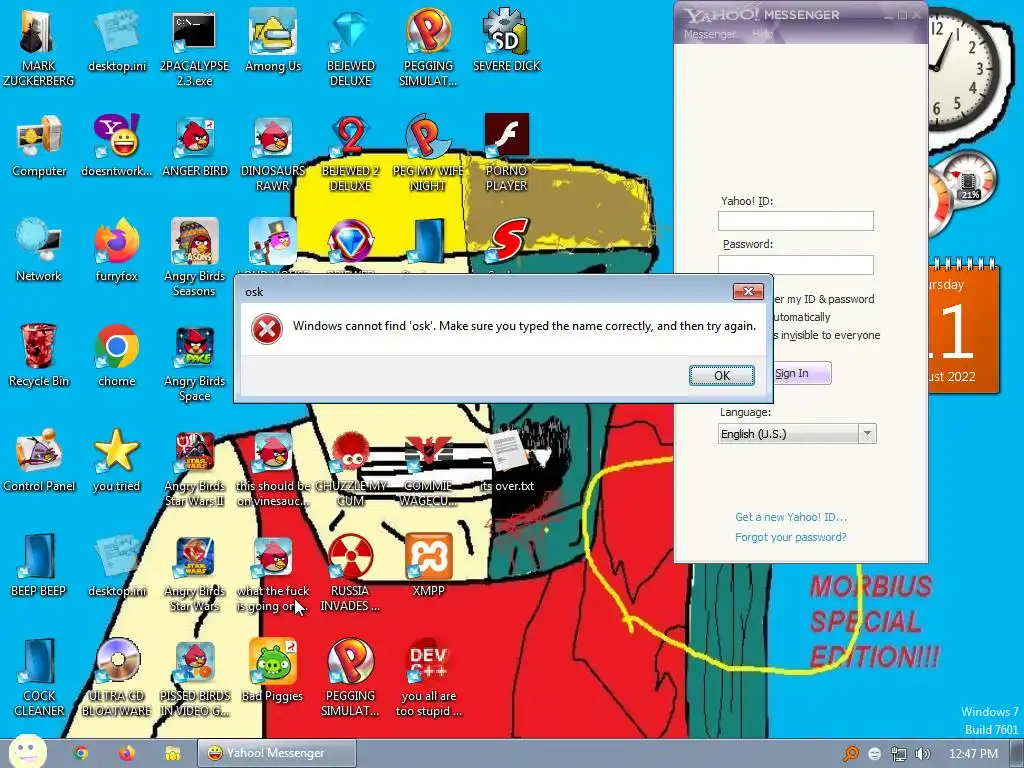Launch the furryfox browser shortcut

pos(116,251)
